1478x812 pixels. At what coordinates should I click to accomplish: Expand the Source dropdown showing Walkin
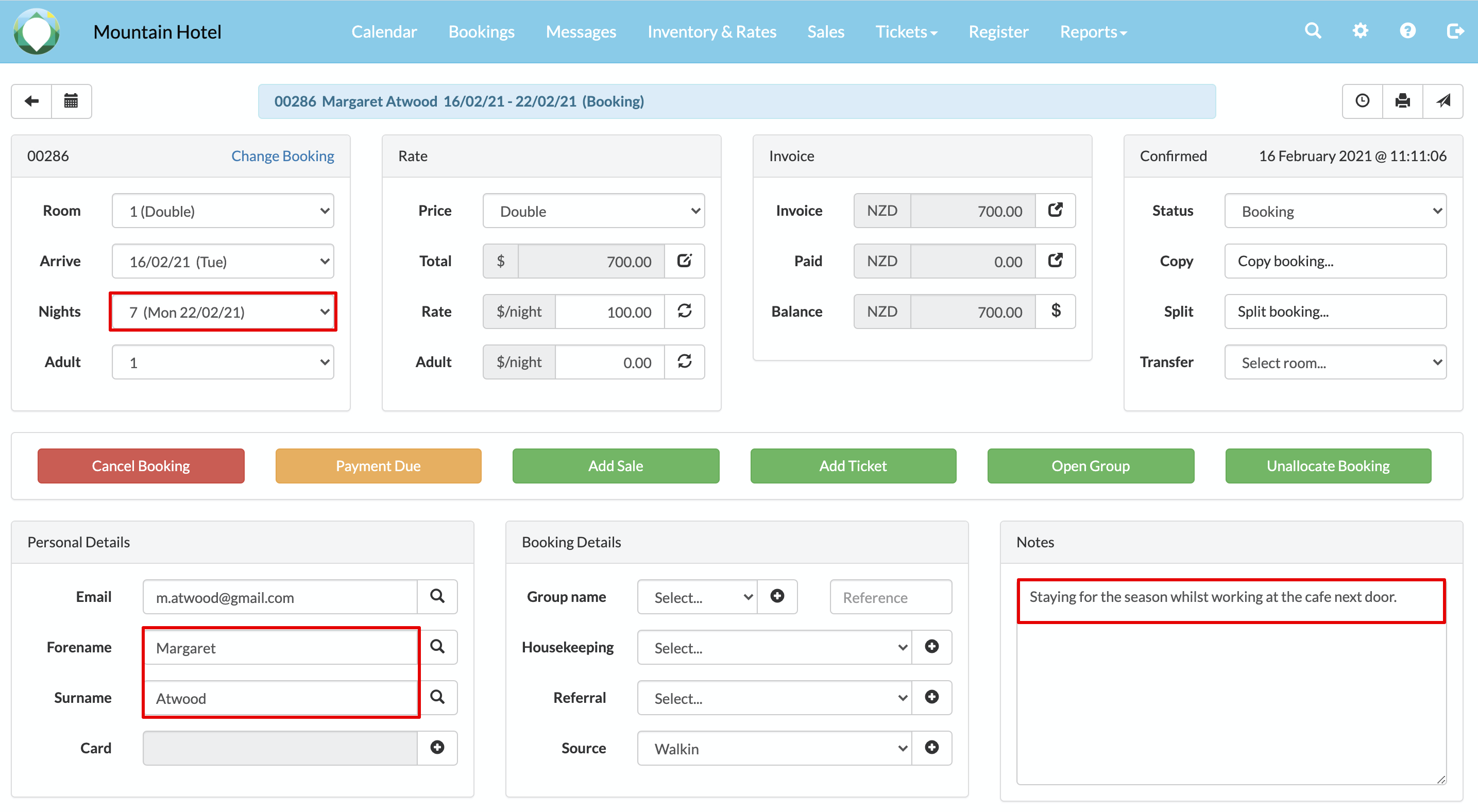pyautogui.click(x=774, y=748)
